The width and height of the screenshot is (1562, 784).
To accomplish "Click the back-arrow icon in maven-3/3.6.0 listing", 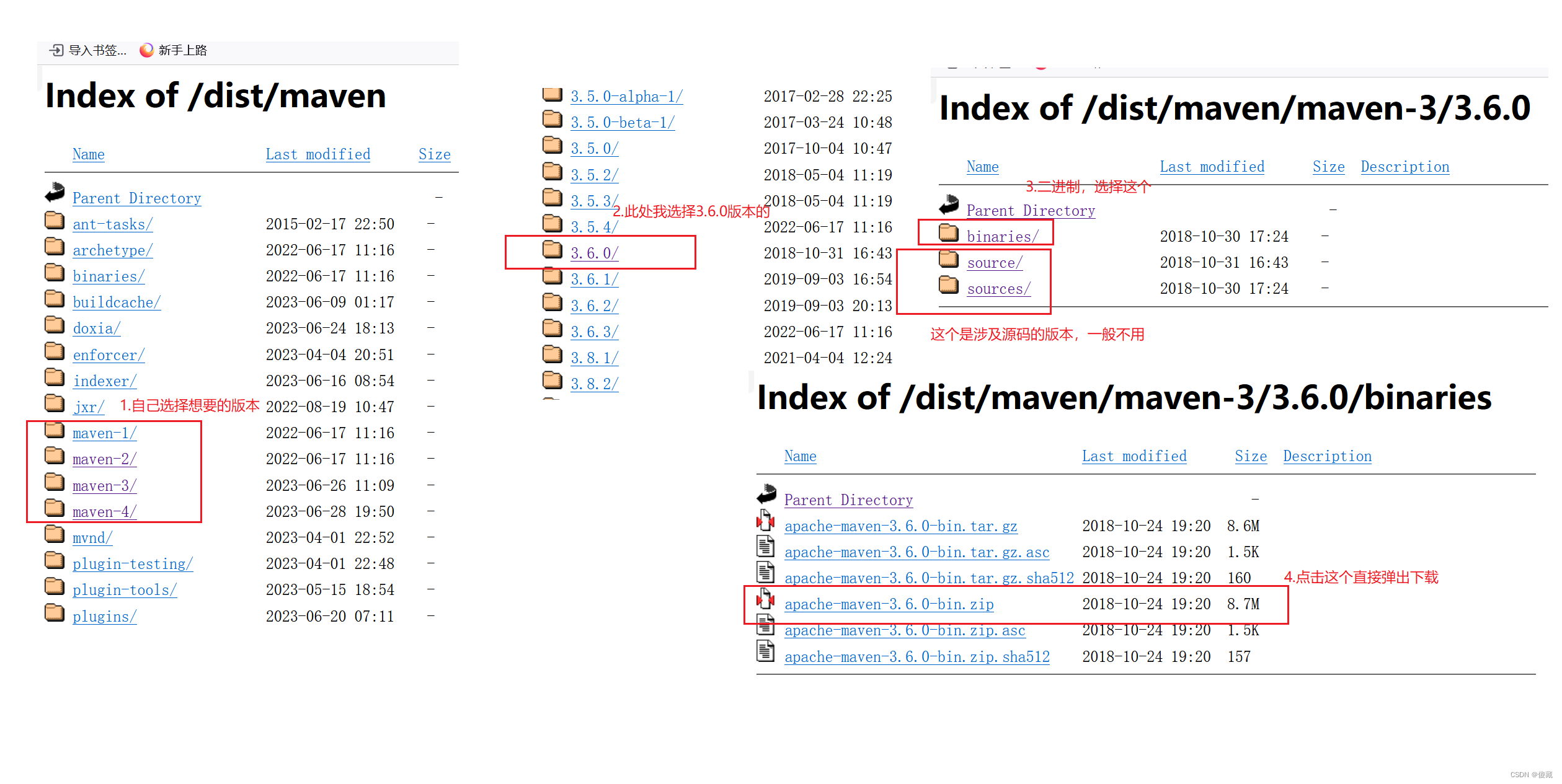I will click(949, 205).
